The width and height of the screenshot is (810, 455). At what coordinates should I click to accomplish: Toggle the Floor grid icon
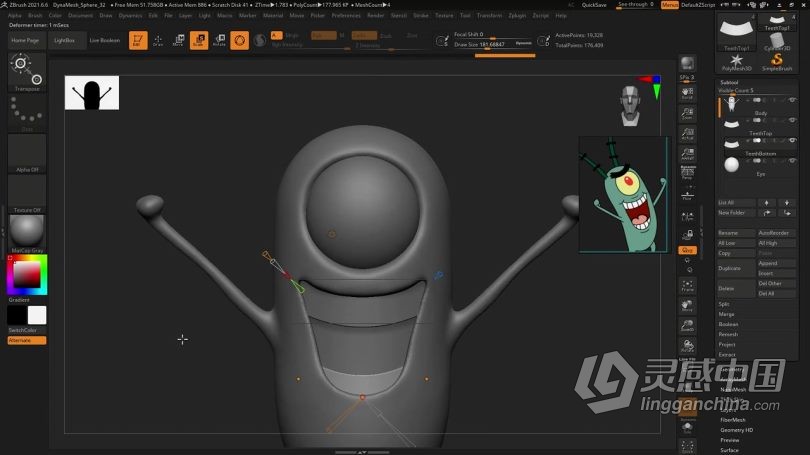[687, 195]
